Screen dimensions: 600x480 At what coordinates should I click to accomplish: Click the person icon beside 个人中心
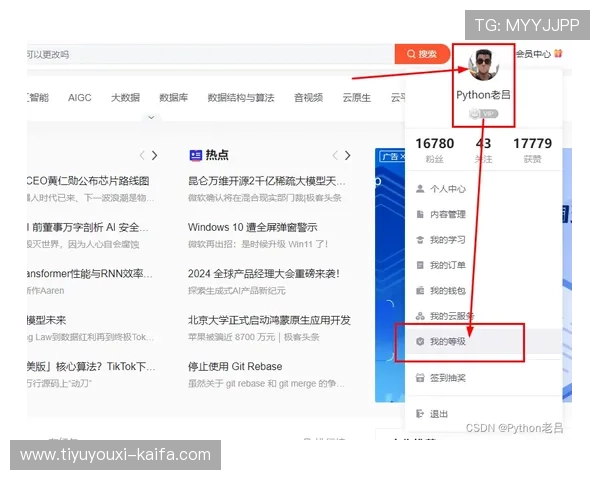tap(420, 189)
